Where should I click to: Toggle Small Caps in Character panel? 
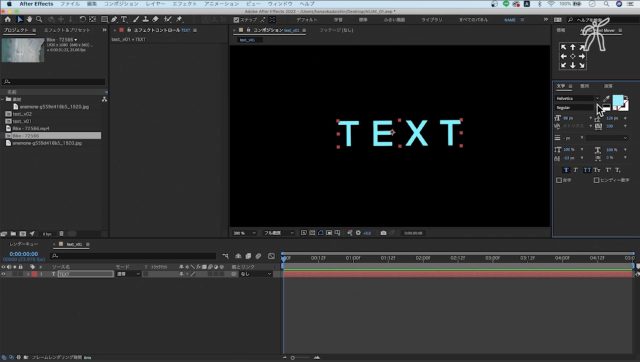[x=597, y=170]
